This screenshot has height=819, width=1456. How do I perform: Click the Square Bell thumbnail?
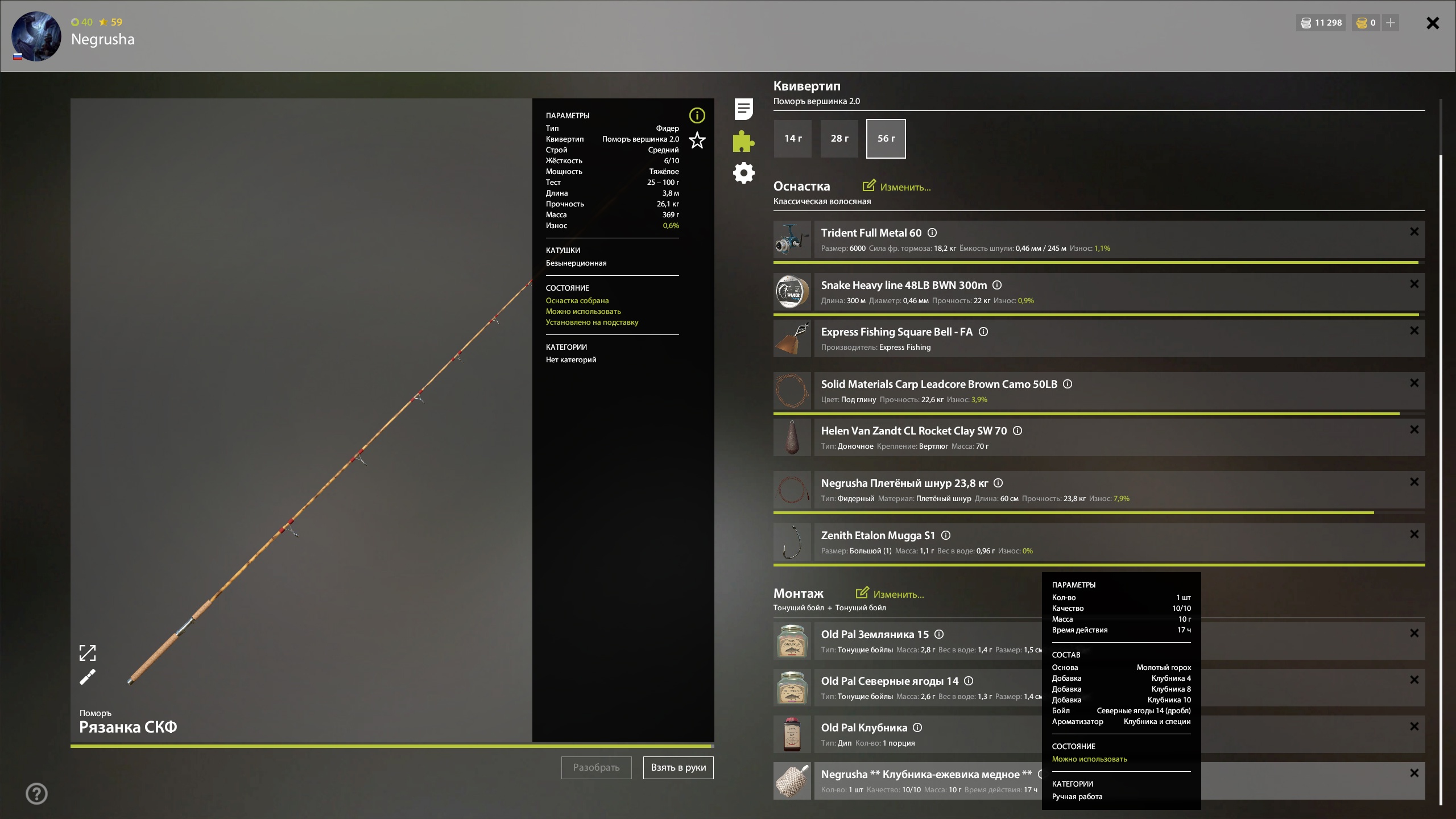pyautogui.click(x=792, y=338)
